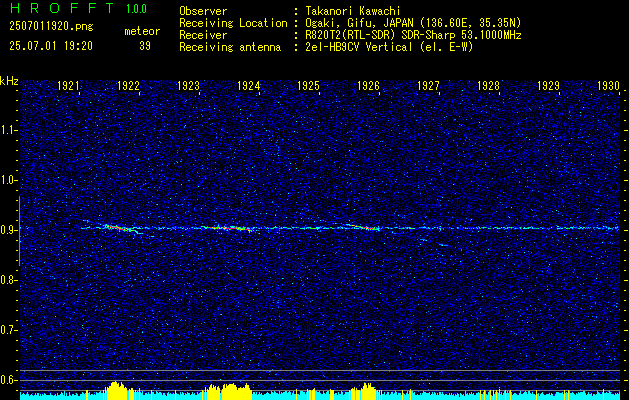Click the Receiving Location label
Screen dimensions: 629x400
click(233, 23)
